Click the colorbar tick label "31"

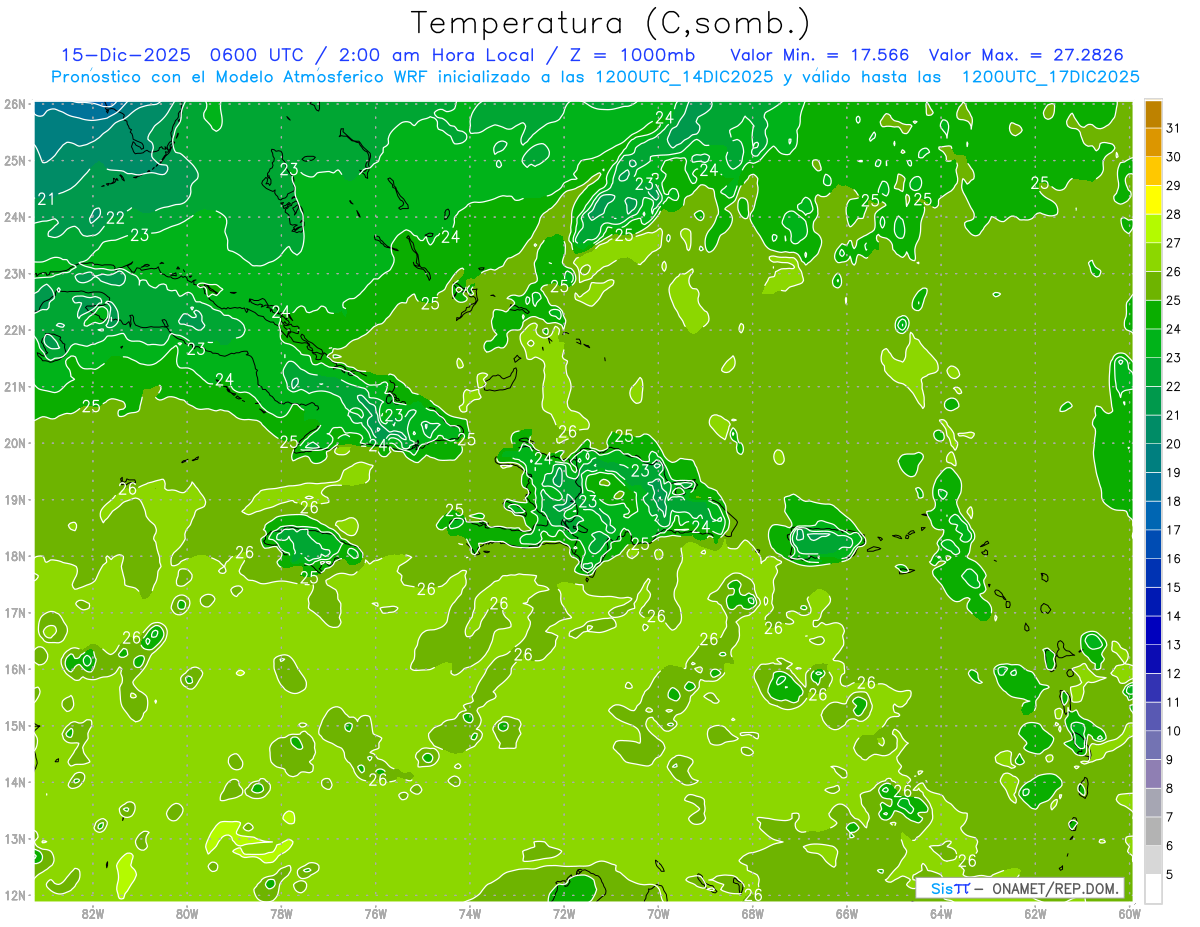tap(1174, 127)
